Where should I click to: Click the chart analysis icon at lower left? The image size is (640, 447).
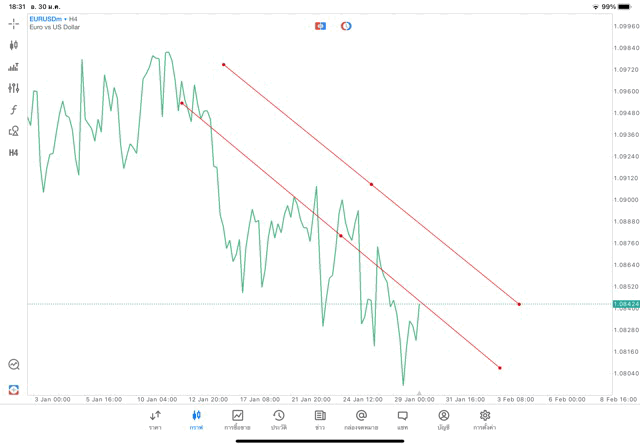14,366
